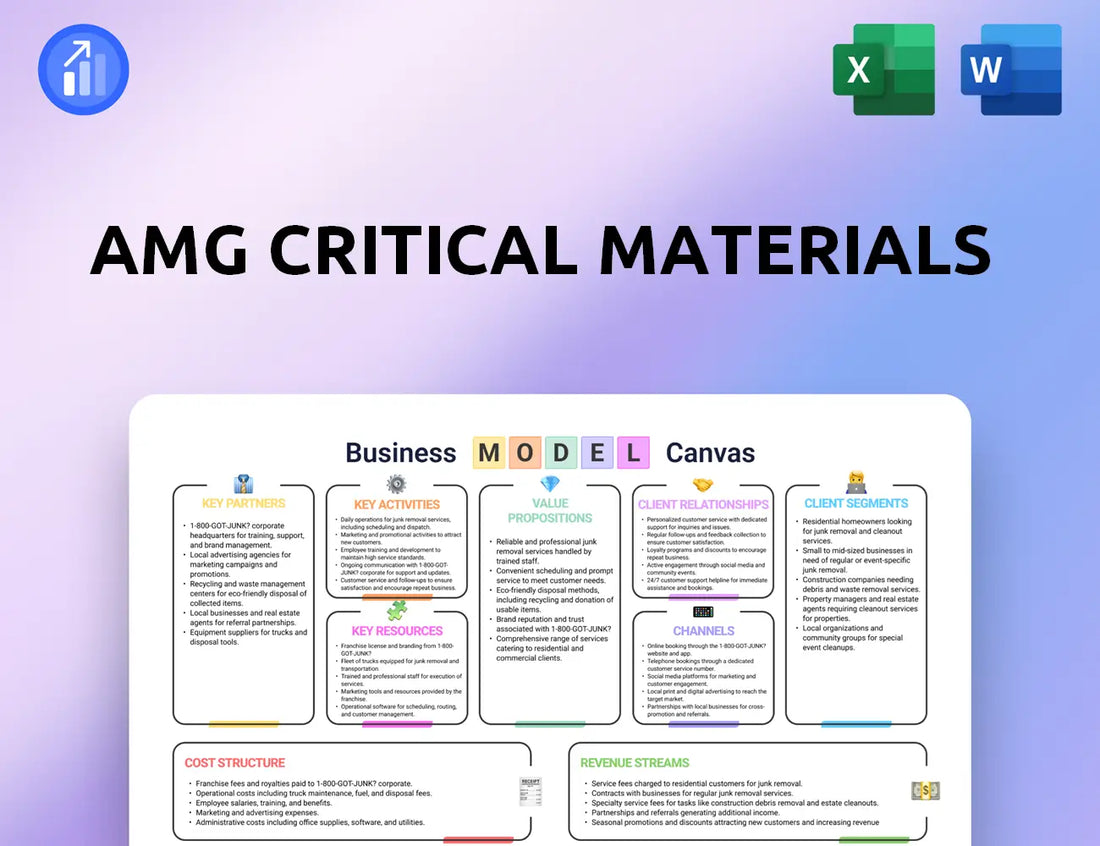Image resolution: width=1100 pixels, height=846 pixels.
Task: Click 'Franchise fees and royalties' cost bullet
Action: (304, 784)
